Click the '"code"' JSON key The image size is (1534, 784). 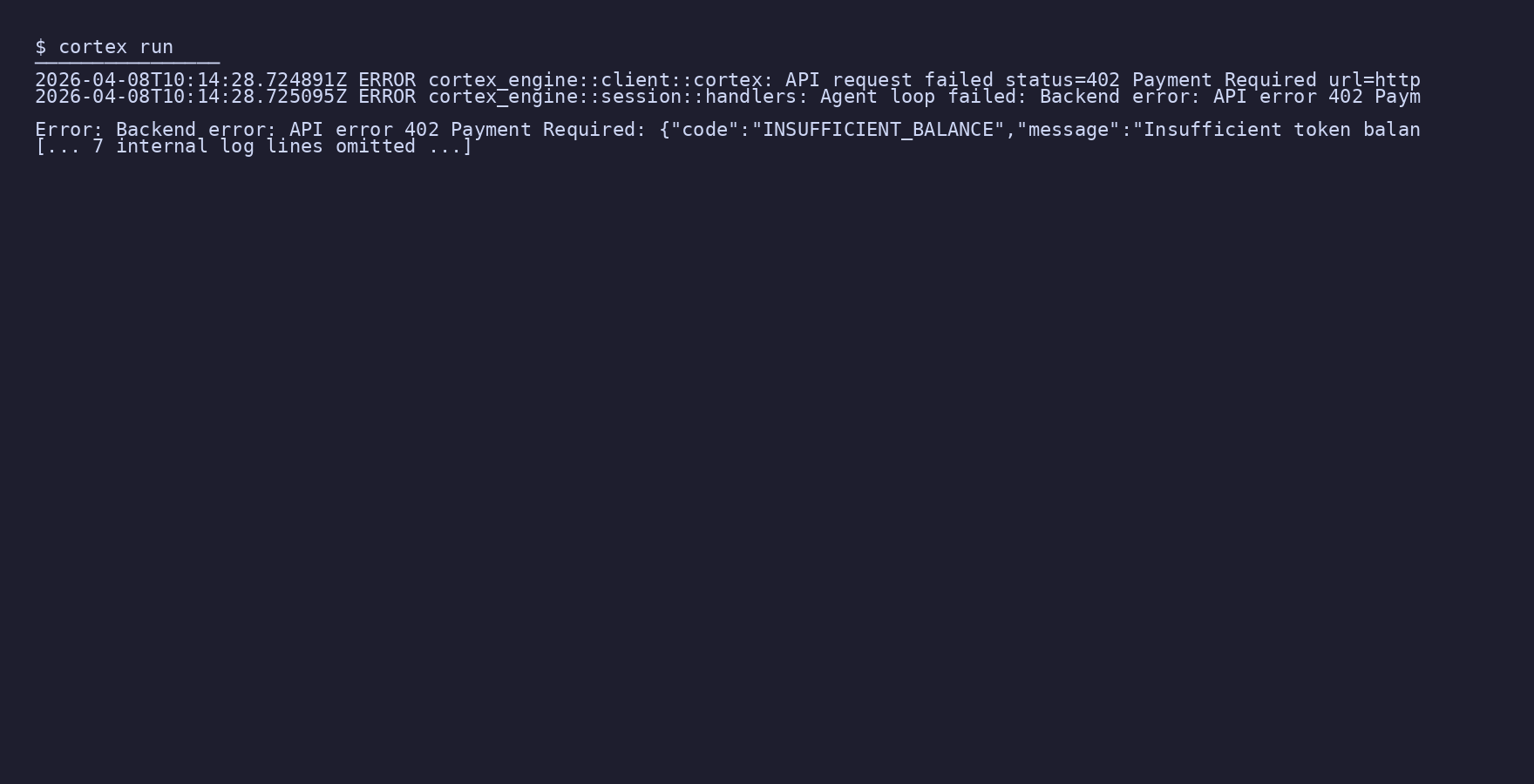pos(704,130)
